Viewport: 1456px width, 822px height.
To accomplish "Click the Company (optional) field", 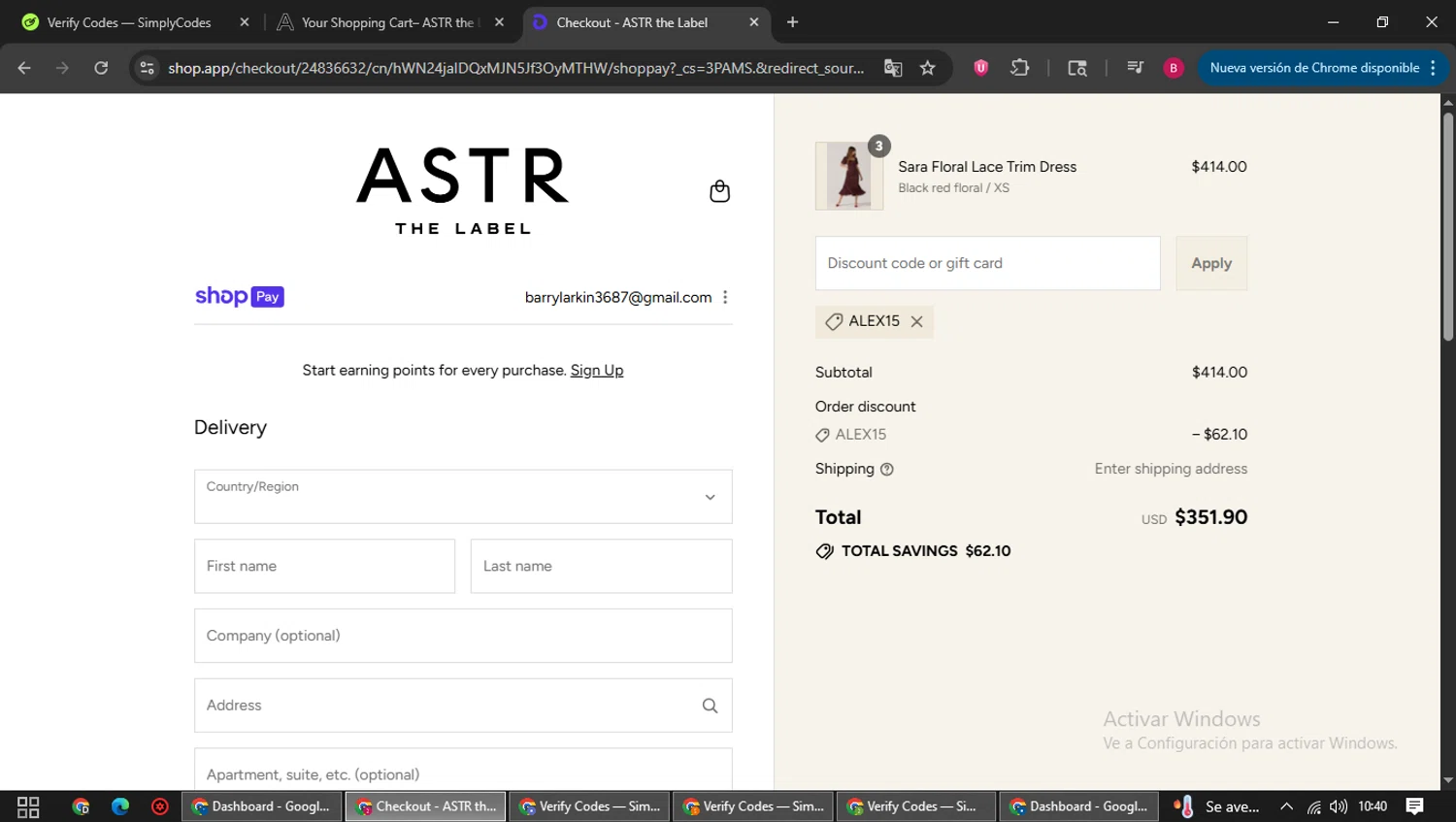I will (463, 636).
